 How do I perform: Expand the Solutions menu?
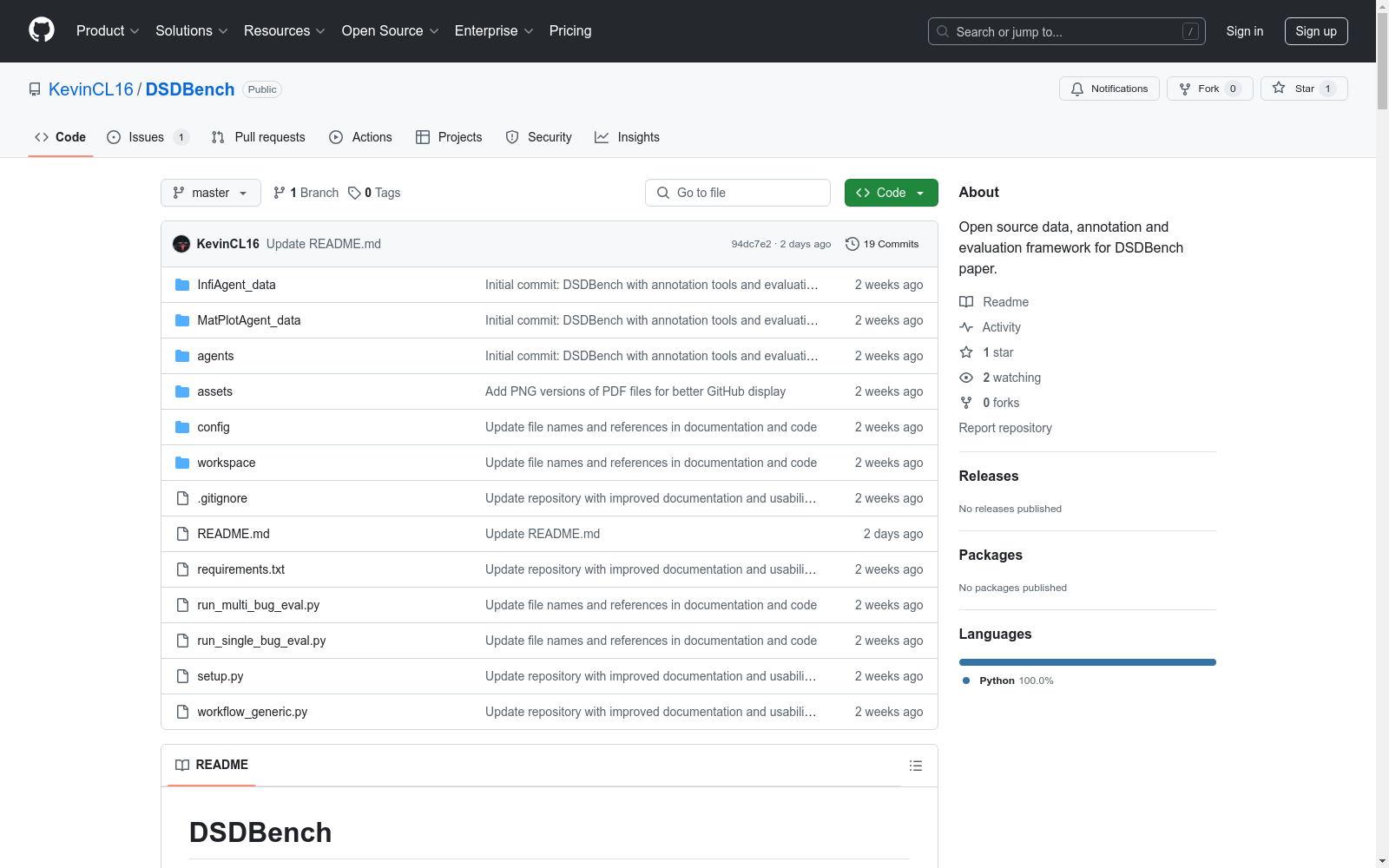(x=192, y=31)
